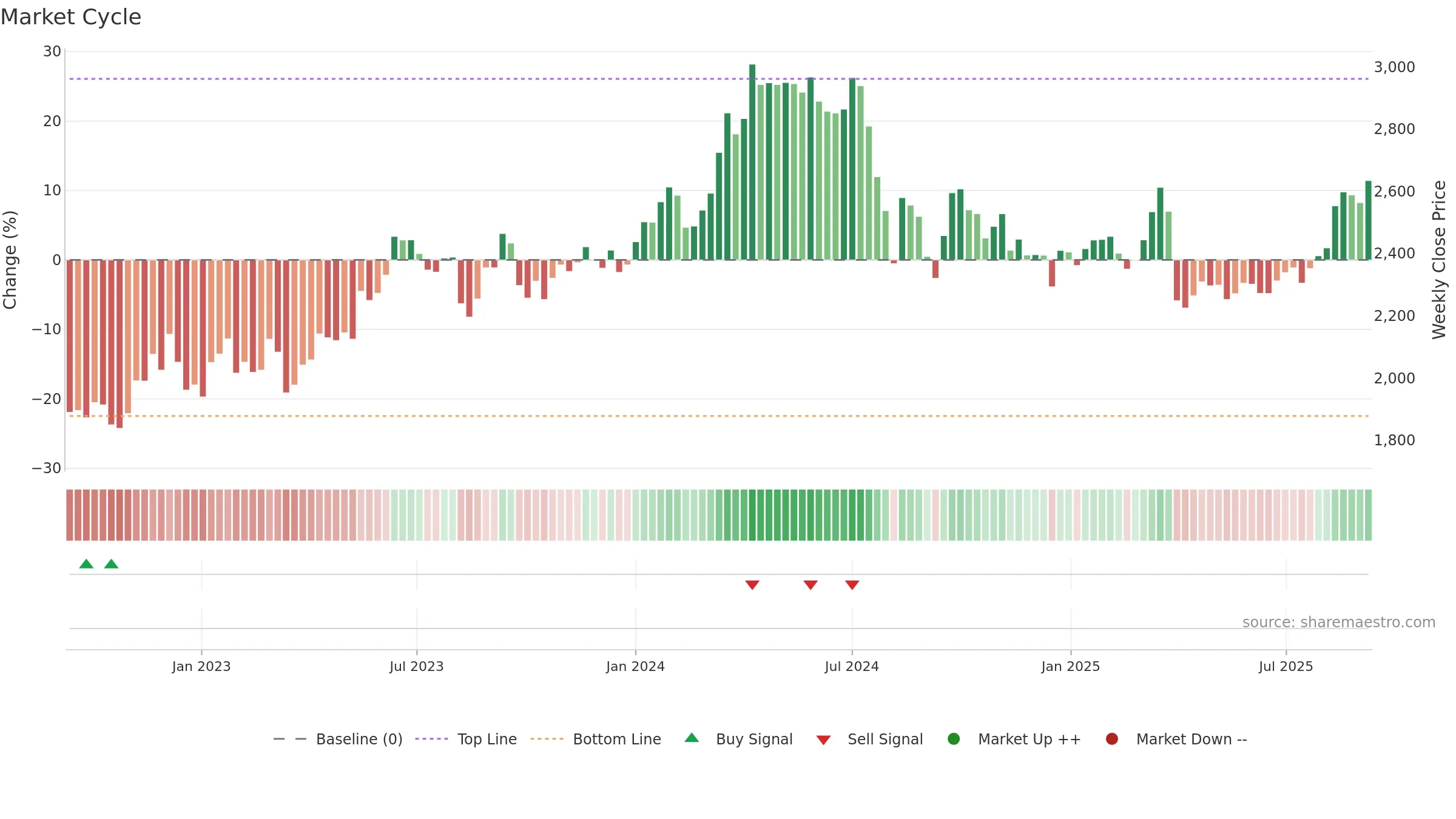Click the dark red Market Down circle in legend
This screenshot has height=819, width=1456.
1112,739
